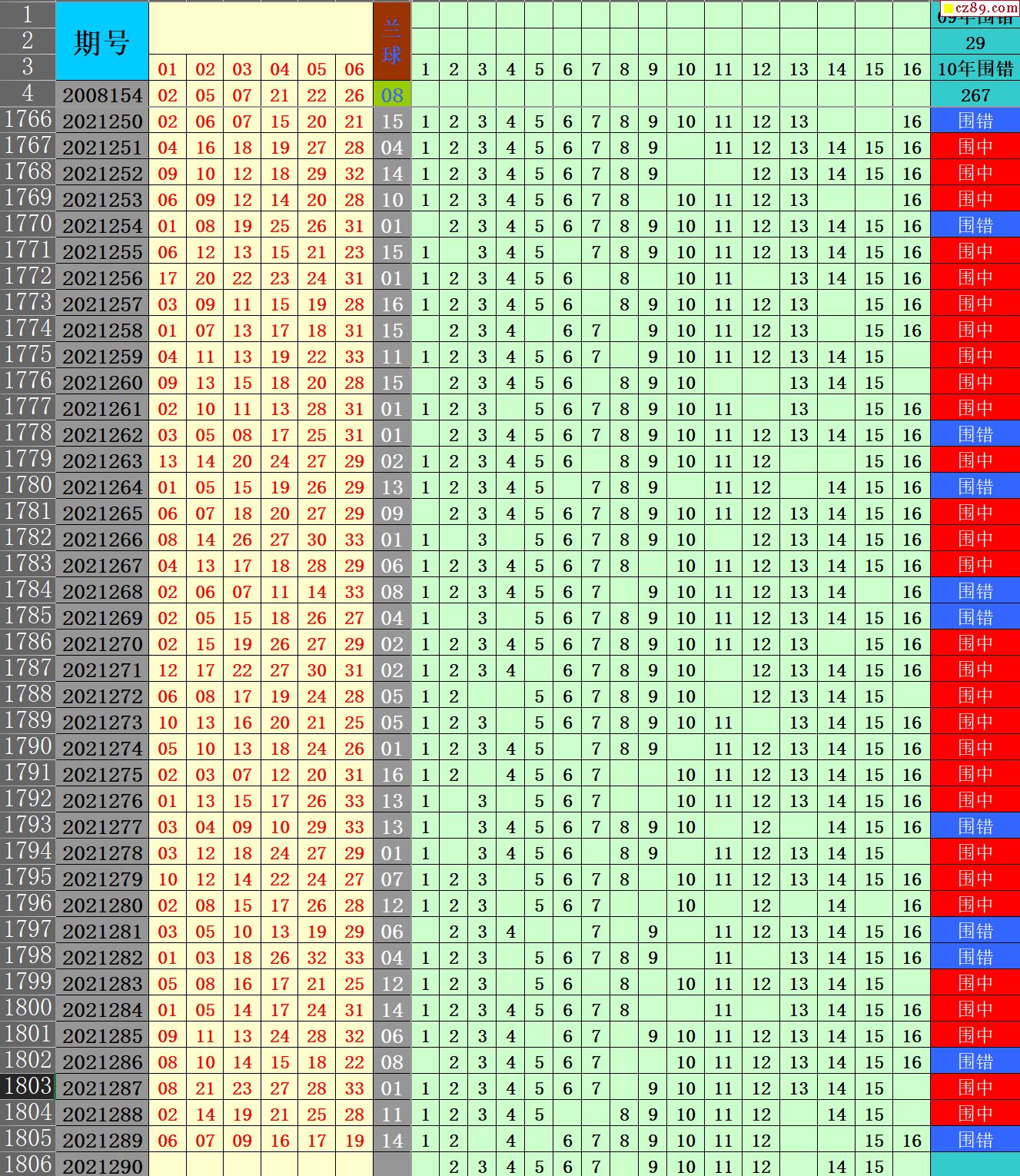Click row header 1796
1020x1176 pixels.
[x=28, y=905]
